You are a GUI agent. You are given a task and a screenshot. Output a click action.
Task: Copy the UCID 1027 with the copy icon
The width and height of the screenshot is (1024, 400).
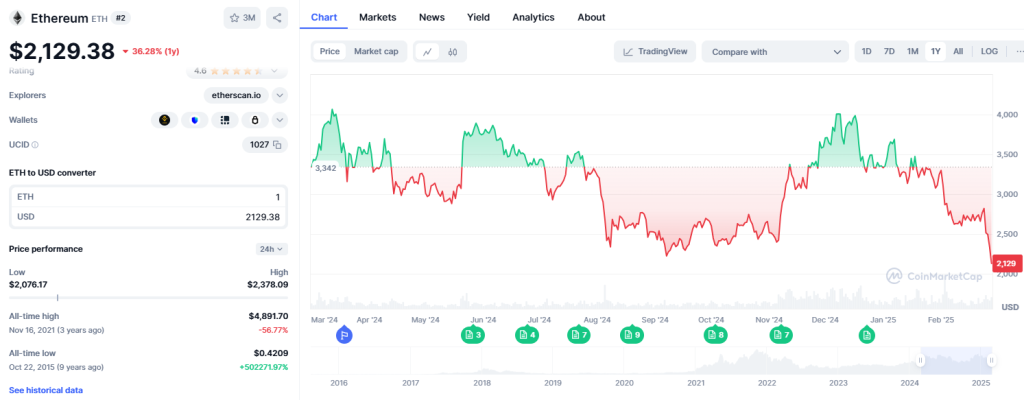(278, 145)
